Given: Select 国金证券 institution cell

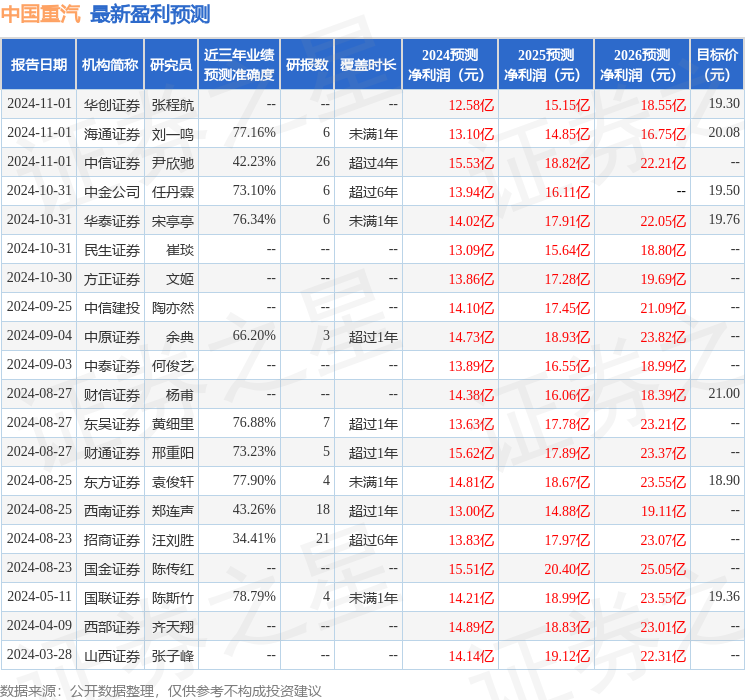Looking at the screenshot, I should click(x=112, y=569).
